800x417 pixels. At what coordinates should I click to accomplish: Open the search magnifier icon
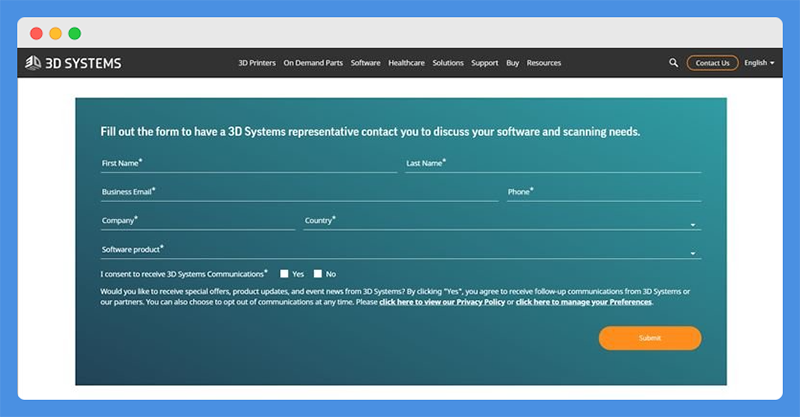(673, 63)
